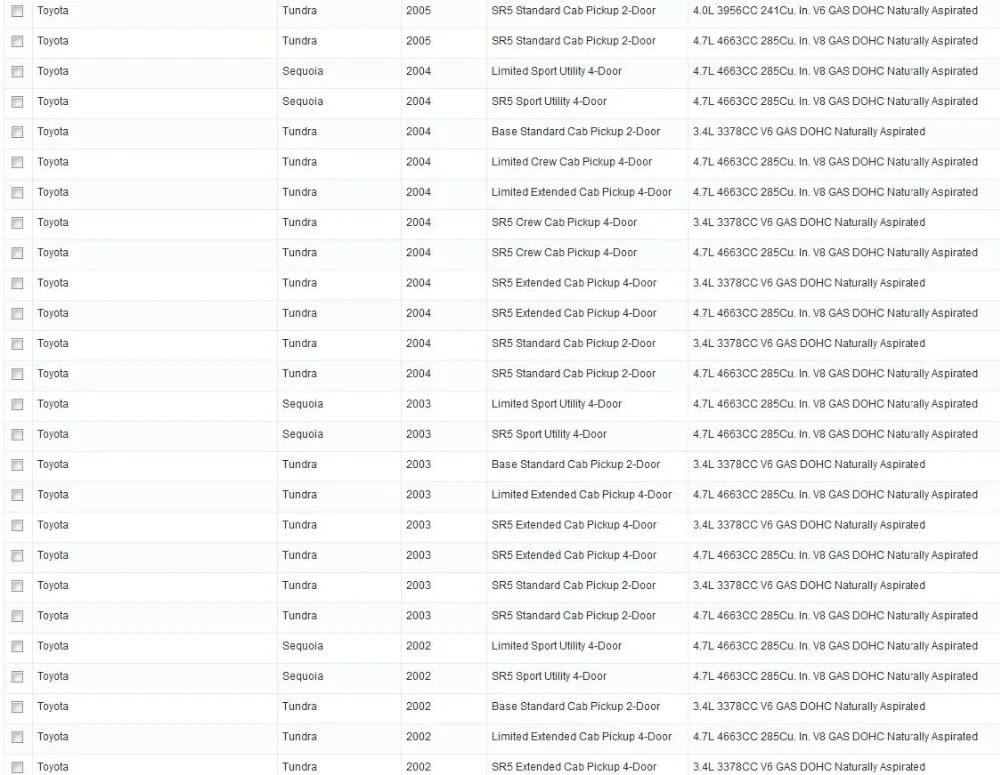Click 'Base Standard Cab Pickup 2-Door' in 2002 row
The width and height of the screenshot is (1000, 775).
click(x=575, y=707)
